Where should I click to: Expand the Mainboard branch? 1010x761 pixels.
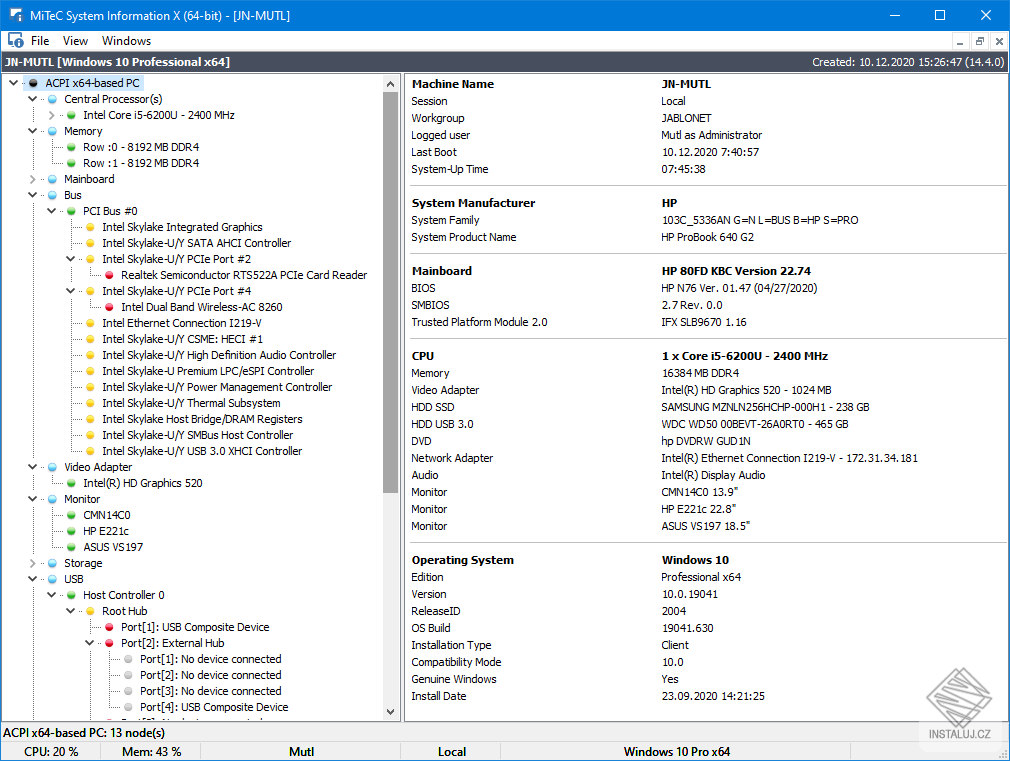click(x=33, y=179)
